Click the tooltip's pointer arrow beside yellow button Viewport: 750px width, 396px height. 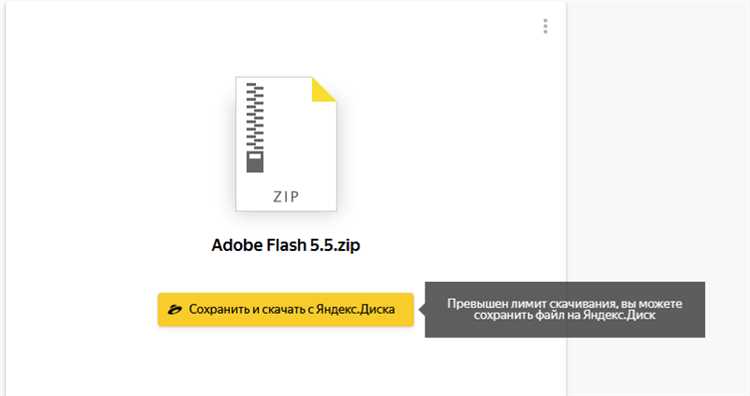click(422, 309)
